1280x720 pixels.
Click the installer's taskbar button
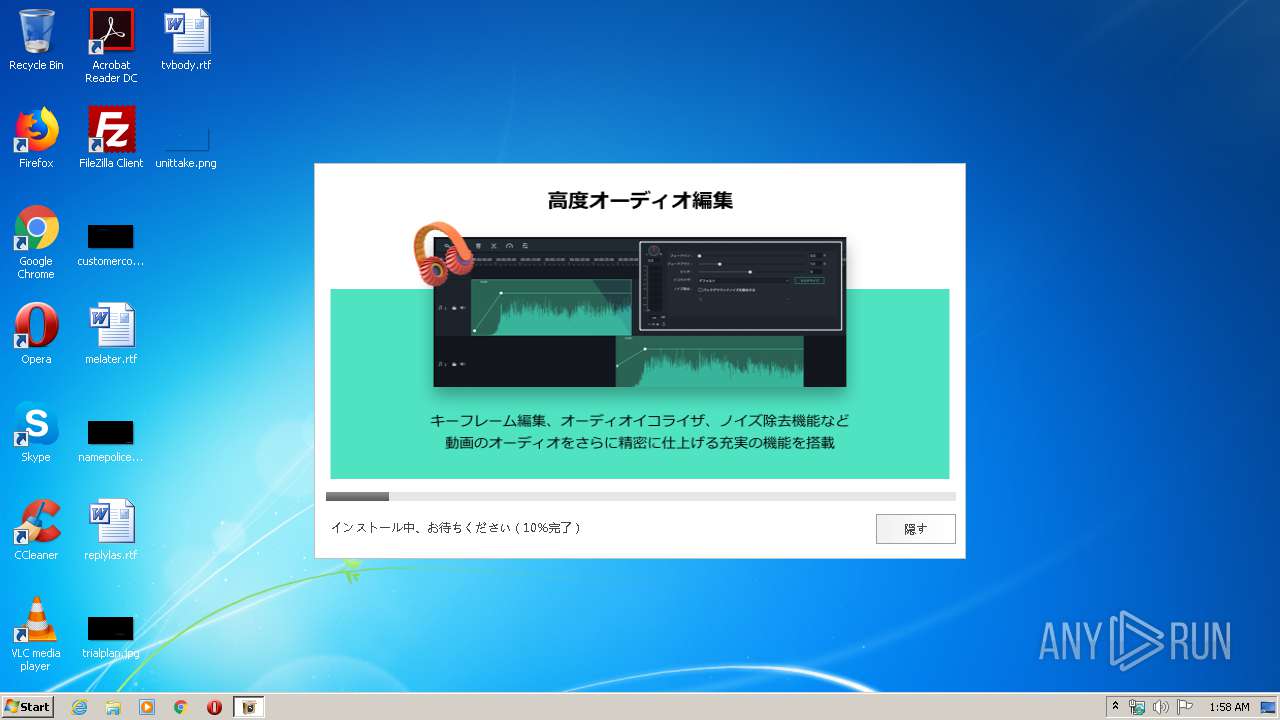(x=249, y=707)
